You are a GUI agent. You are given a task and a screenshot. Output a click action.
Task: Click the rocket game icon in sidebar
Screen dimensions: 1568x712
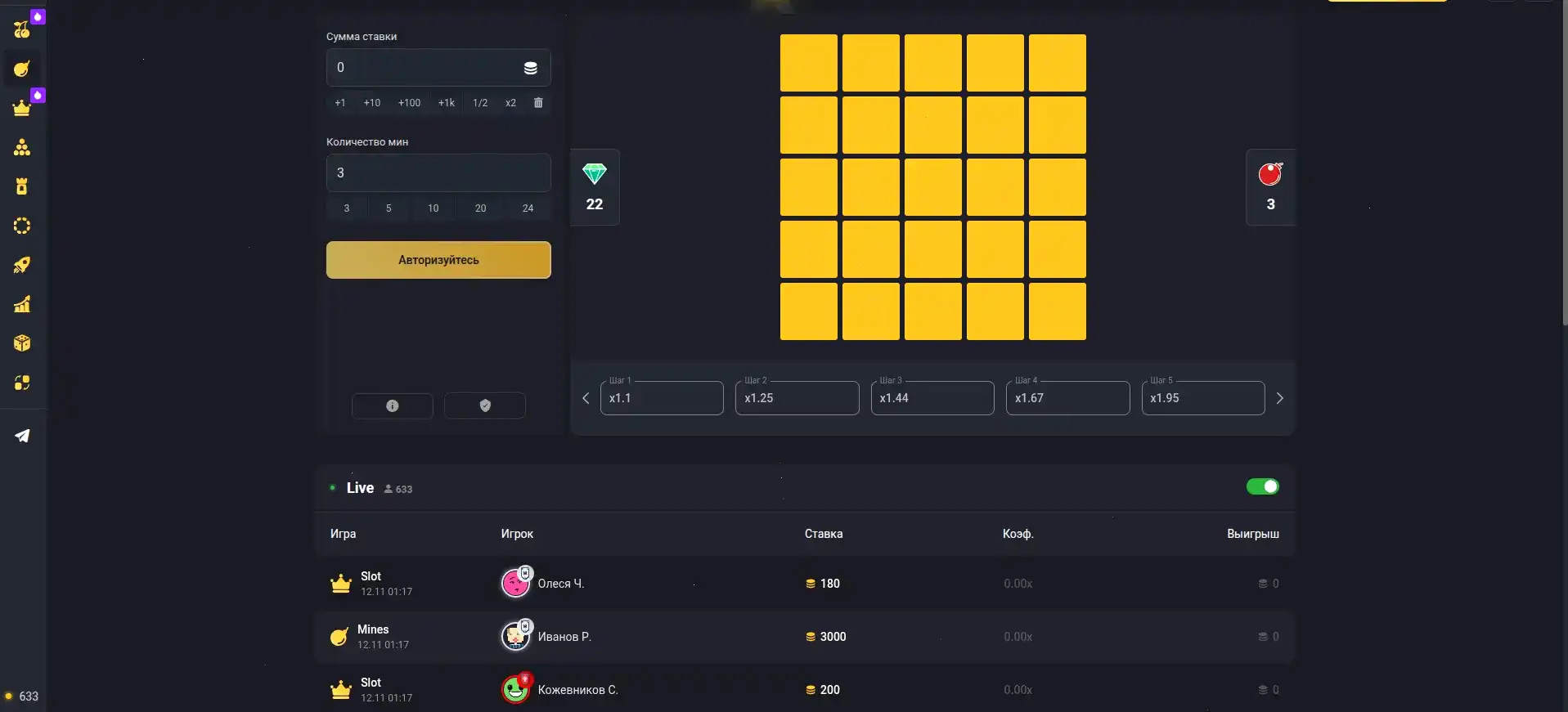[x=22, y=265]
